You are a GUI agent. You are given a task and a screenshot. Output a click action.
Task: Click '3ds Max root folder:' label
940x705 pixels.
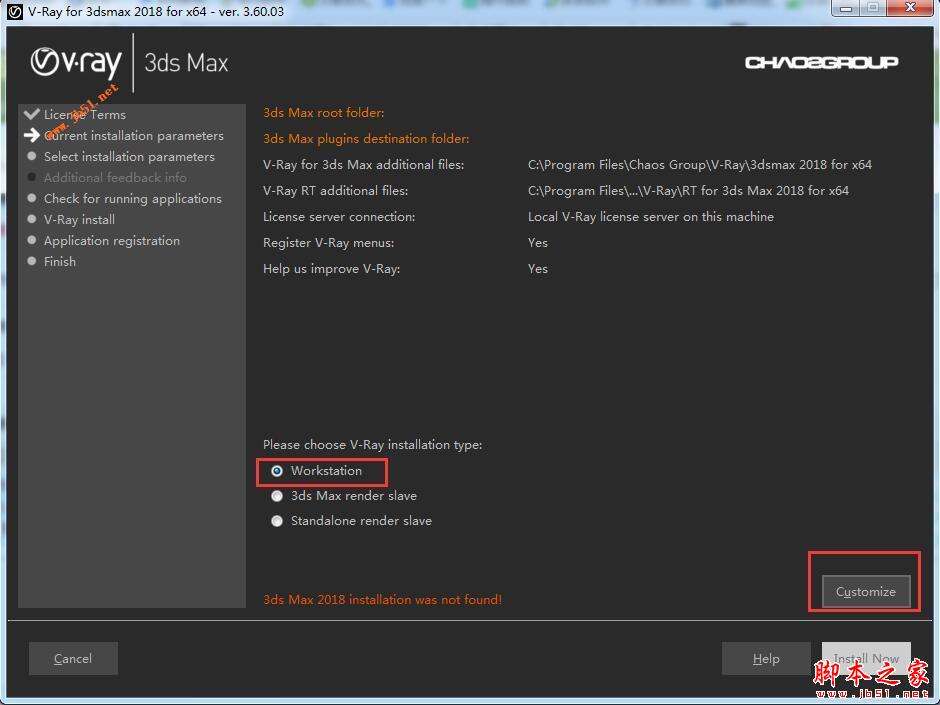pyautogui.click(x=324, y=113)
